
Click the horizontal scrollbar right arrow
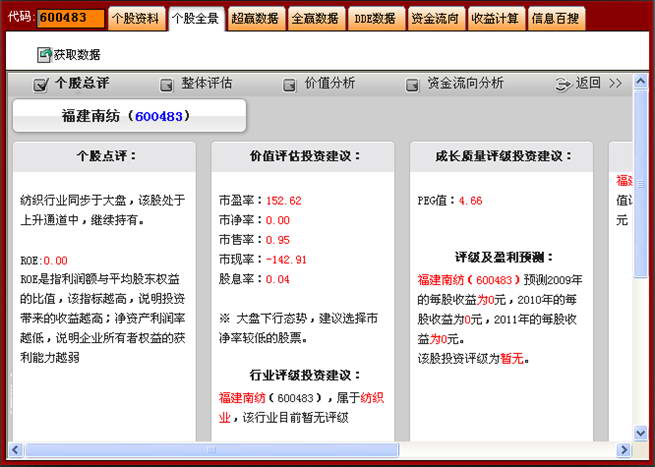pos(624,450)
